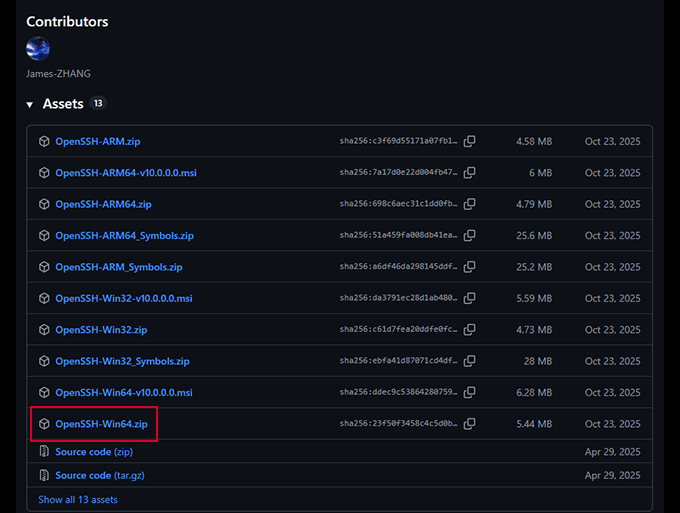Collapse the Assets section triangle
The image size is (680, 513).
pos(29,105)
